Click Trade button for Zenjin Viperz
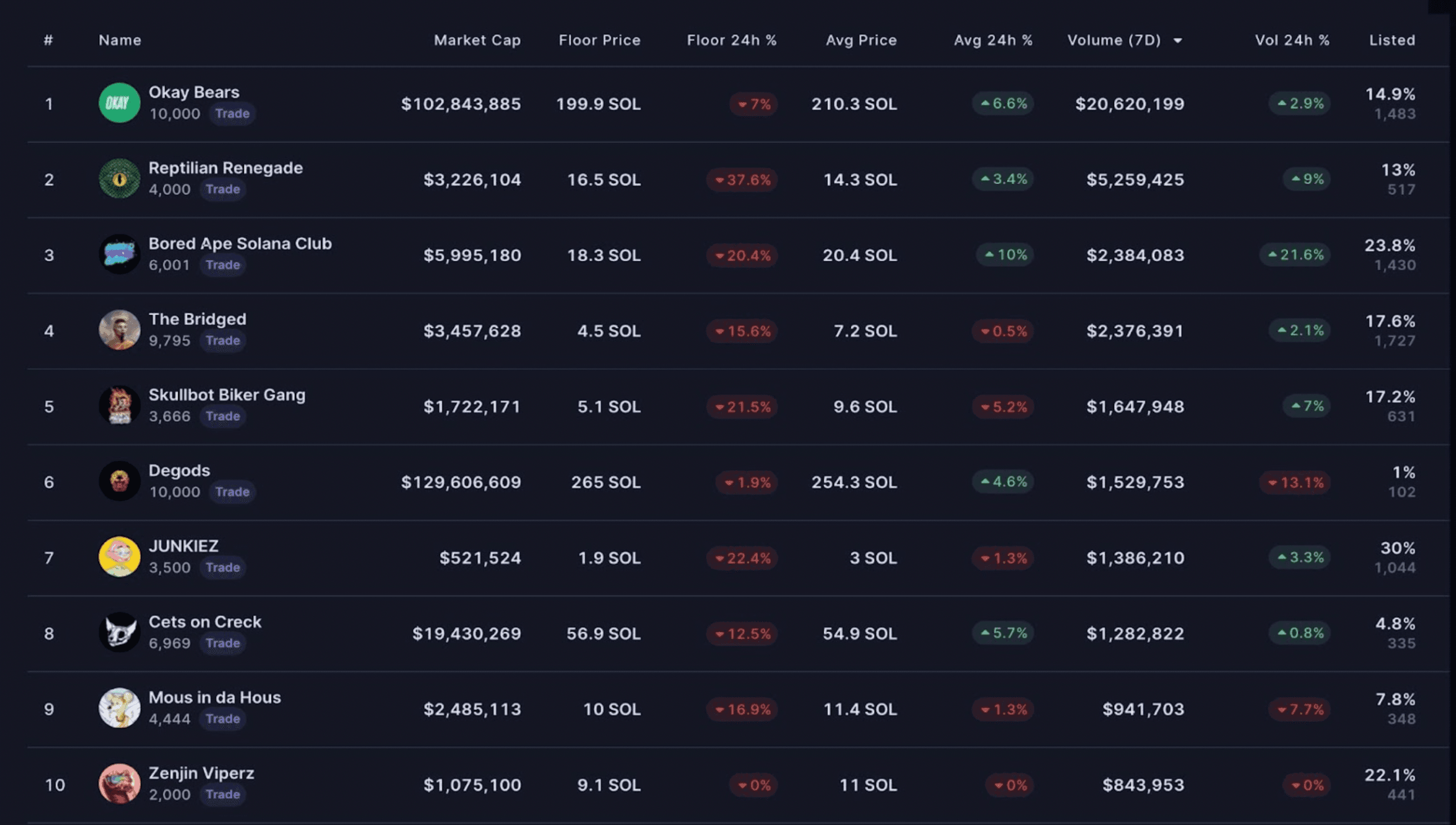 223,795
